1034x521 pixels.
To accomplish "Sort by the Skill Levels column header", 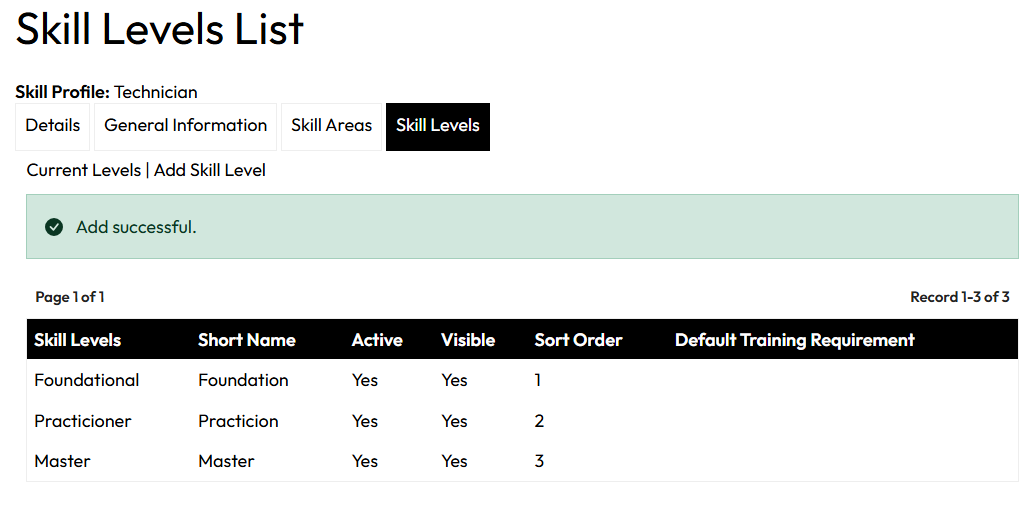I will (x=78, y=340).
